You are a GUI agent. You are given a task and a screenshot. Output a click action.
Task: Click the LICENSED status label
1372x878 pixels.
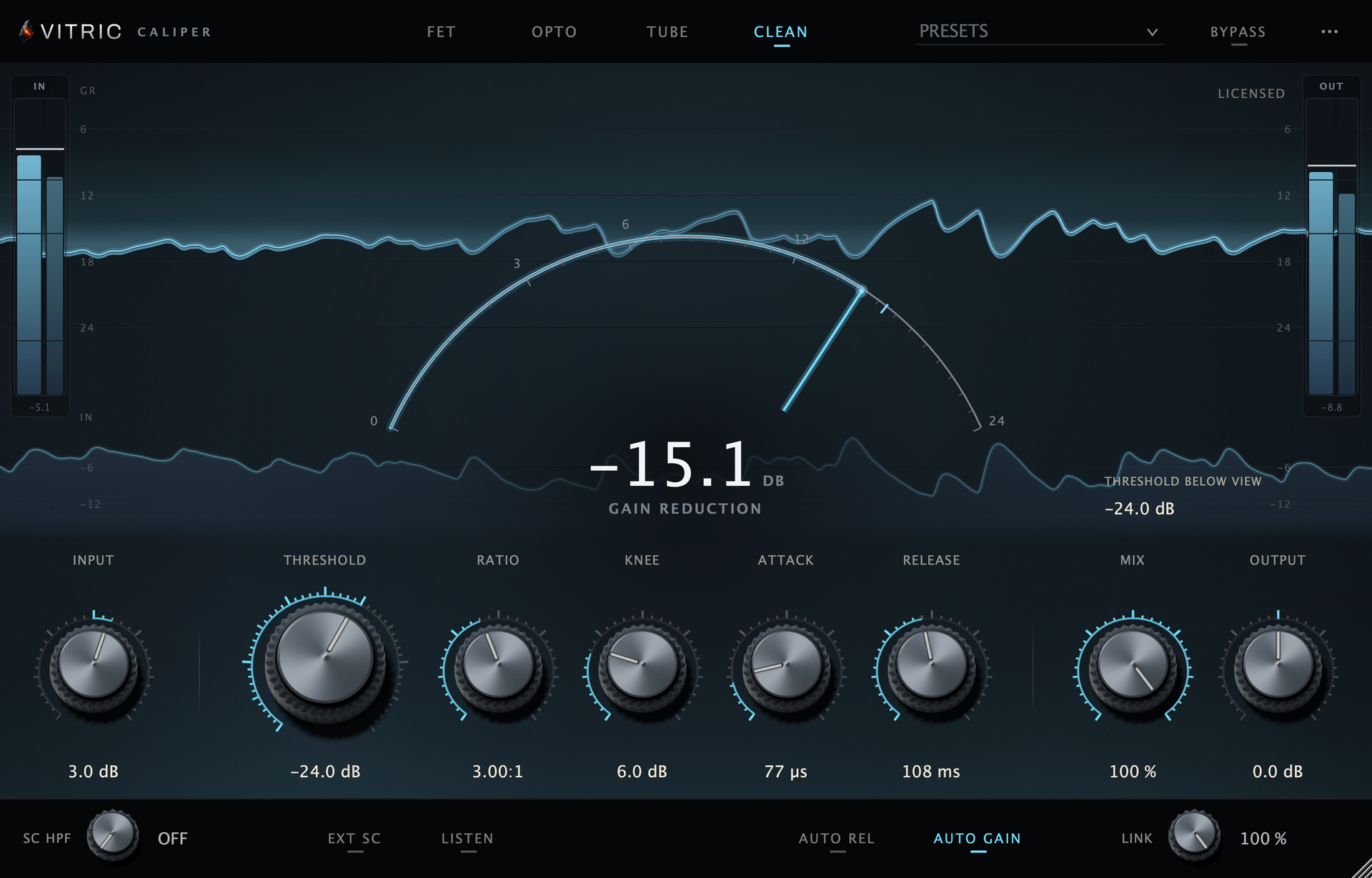pyautogui.click(x=1251, y=94)
